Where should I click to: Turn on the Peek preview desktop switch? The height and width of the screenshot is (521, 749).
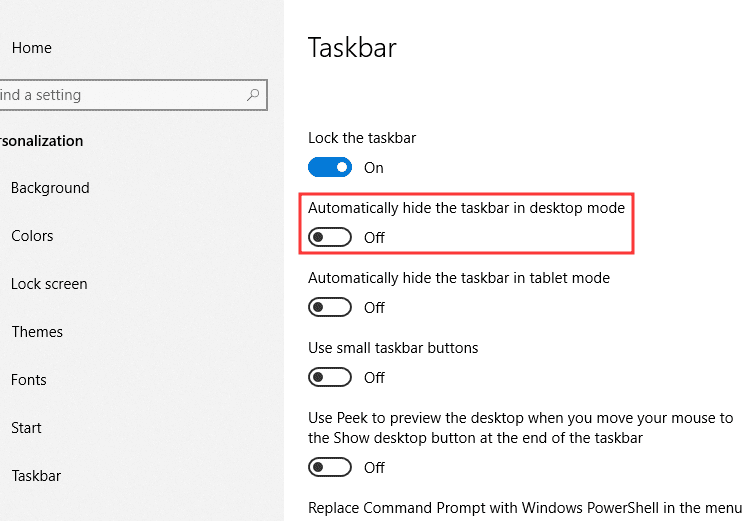[x=330, y=467]
